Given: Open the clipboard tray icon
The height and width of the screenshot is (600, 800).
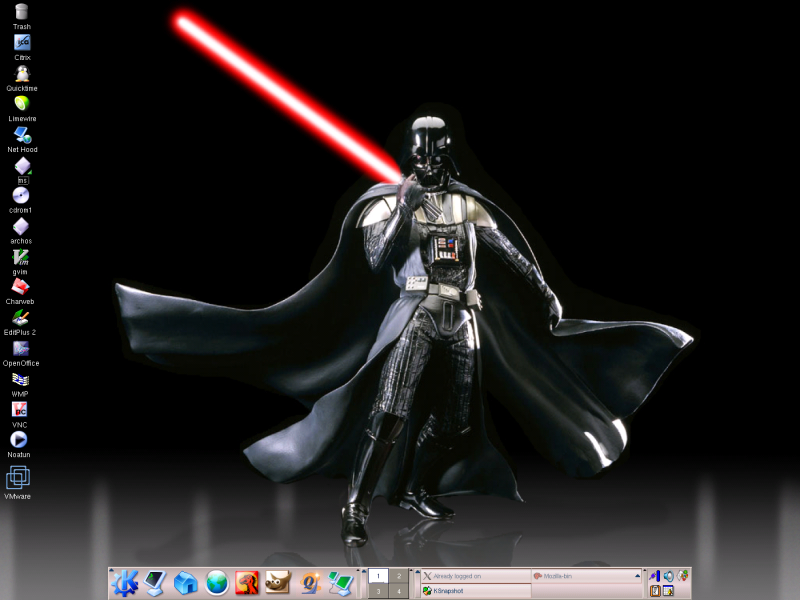Looking at the screenshot, I should 655,591.
